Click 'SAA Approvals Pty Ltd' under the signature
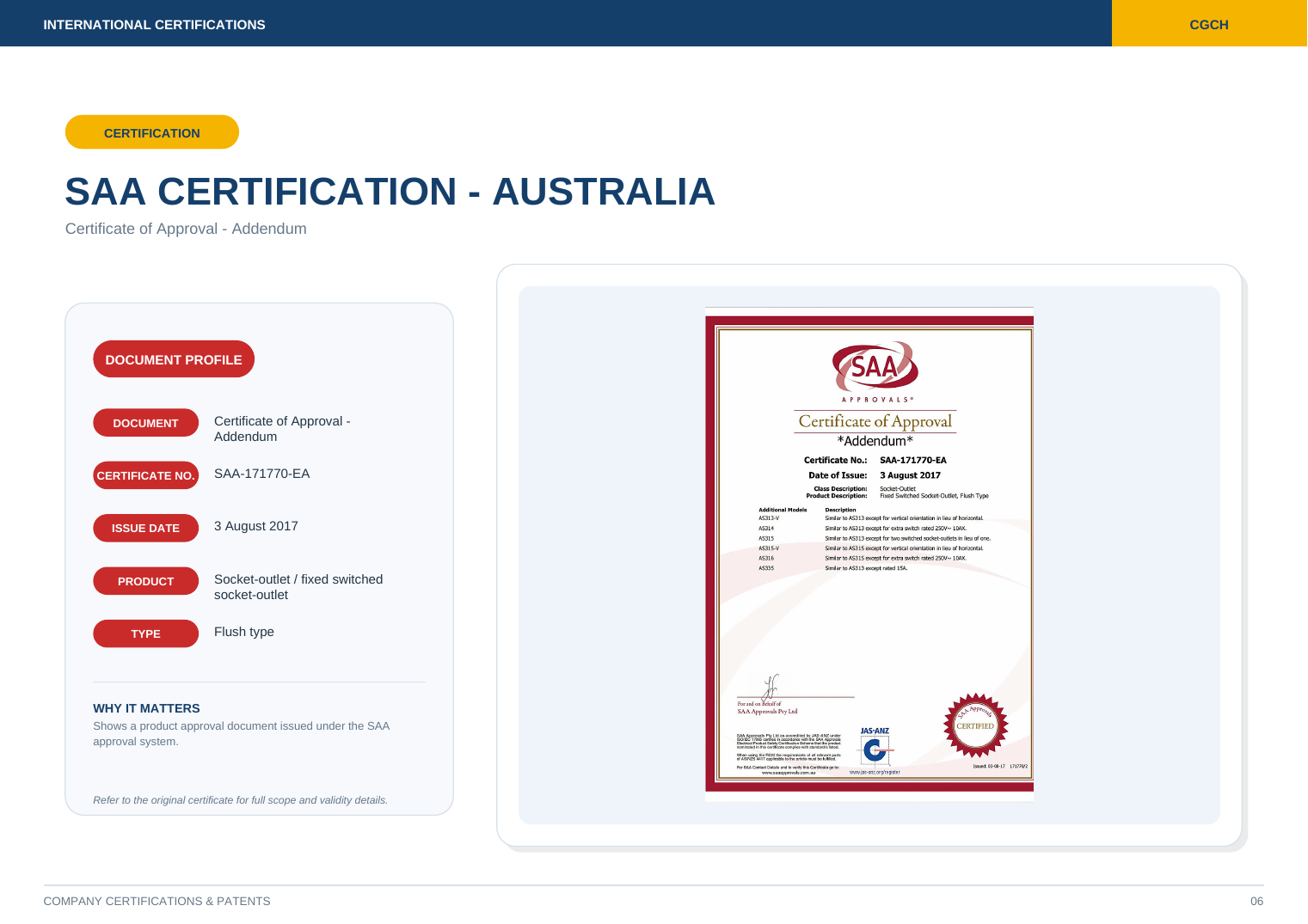The width and height of the screenshot is (1308, 924). [767, 712]
